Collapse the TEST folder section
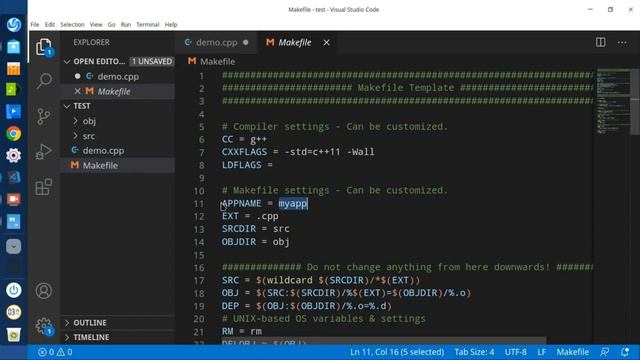 (67, 106)
